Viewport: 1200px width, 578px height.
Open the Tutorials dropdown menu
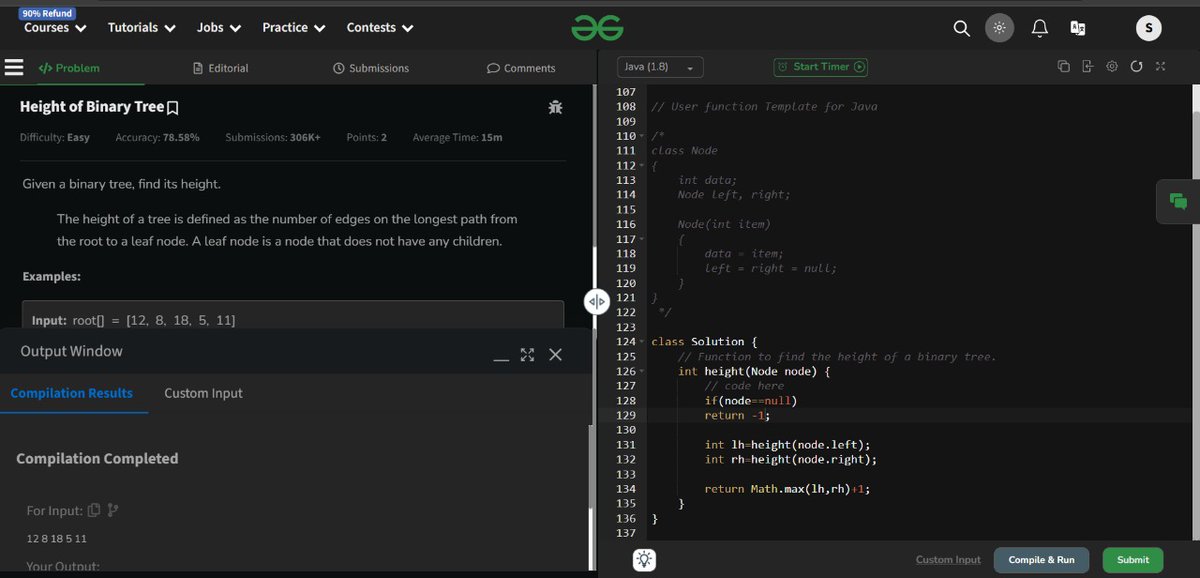tap(142, 28)
